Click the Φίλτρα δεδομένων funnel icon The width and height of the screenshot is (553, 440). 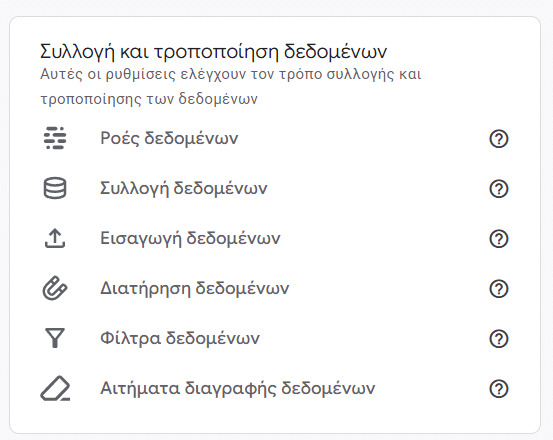[55, 338]
